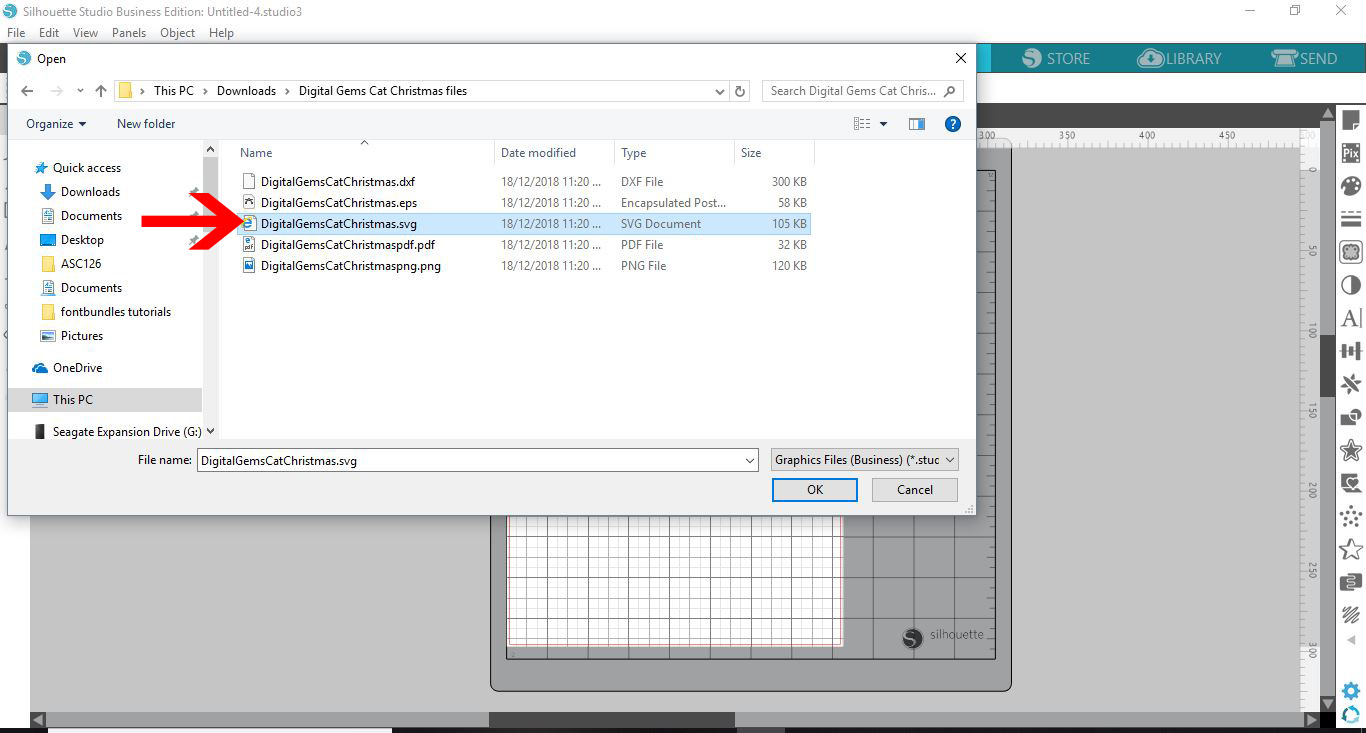Go back in the Open dialog

coord(27,91)
